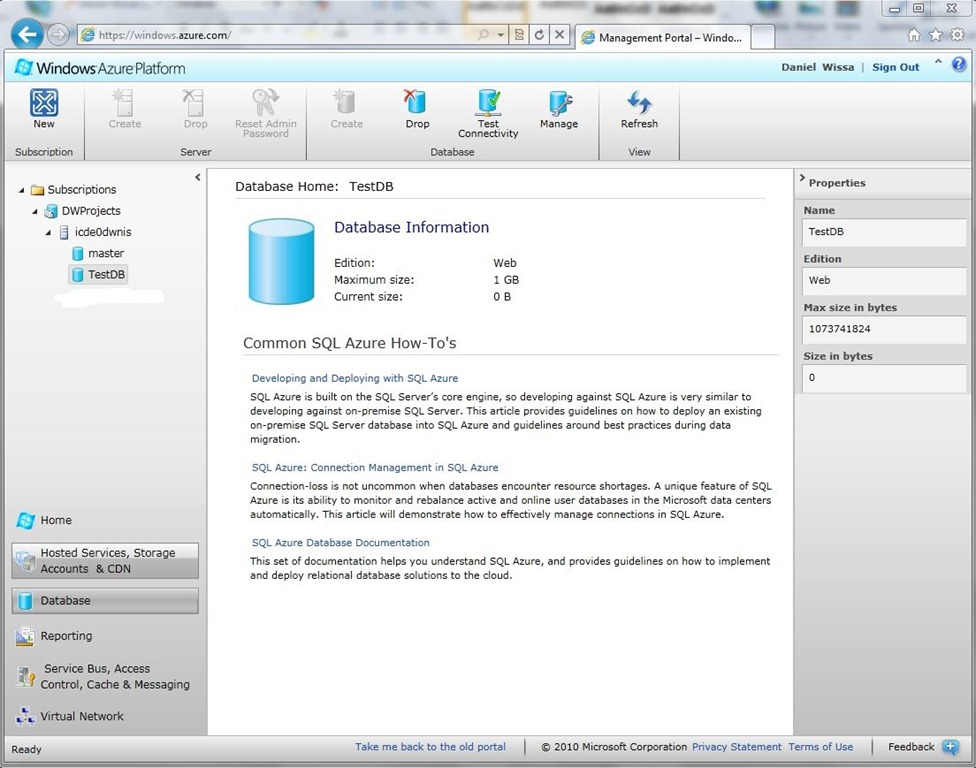Open the Reporting navigation section

(54, 636)
